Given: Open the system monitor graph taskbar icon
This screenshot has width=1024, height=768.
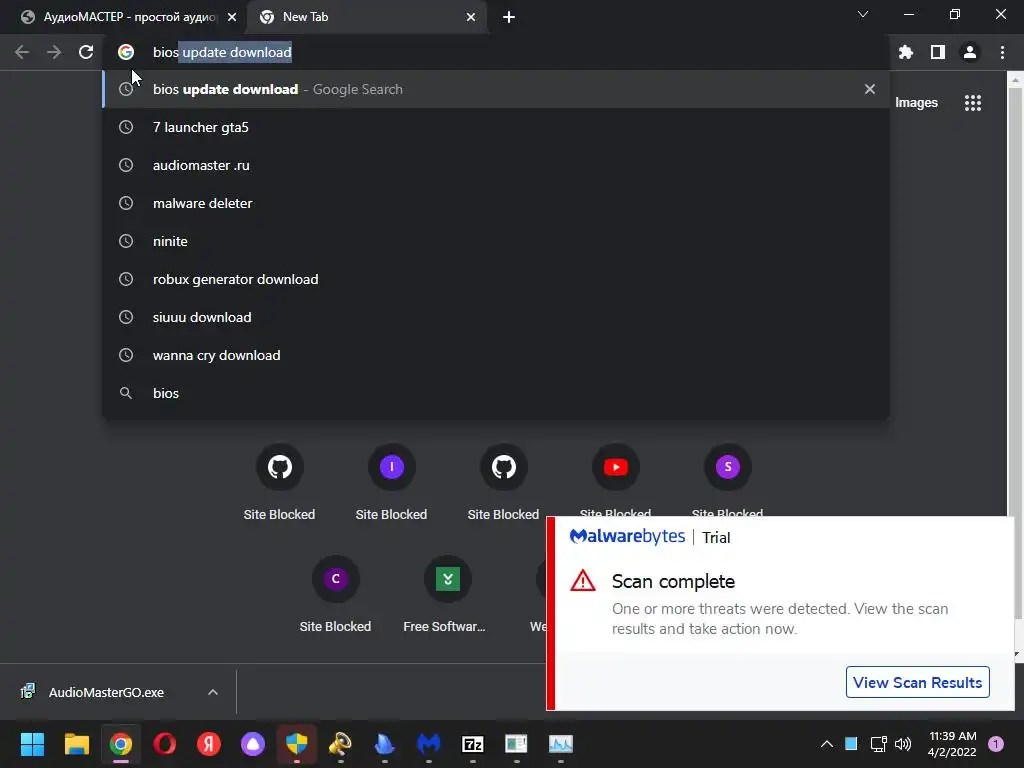Looking at the screenshot, I should [560, 744].
